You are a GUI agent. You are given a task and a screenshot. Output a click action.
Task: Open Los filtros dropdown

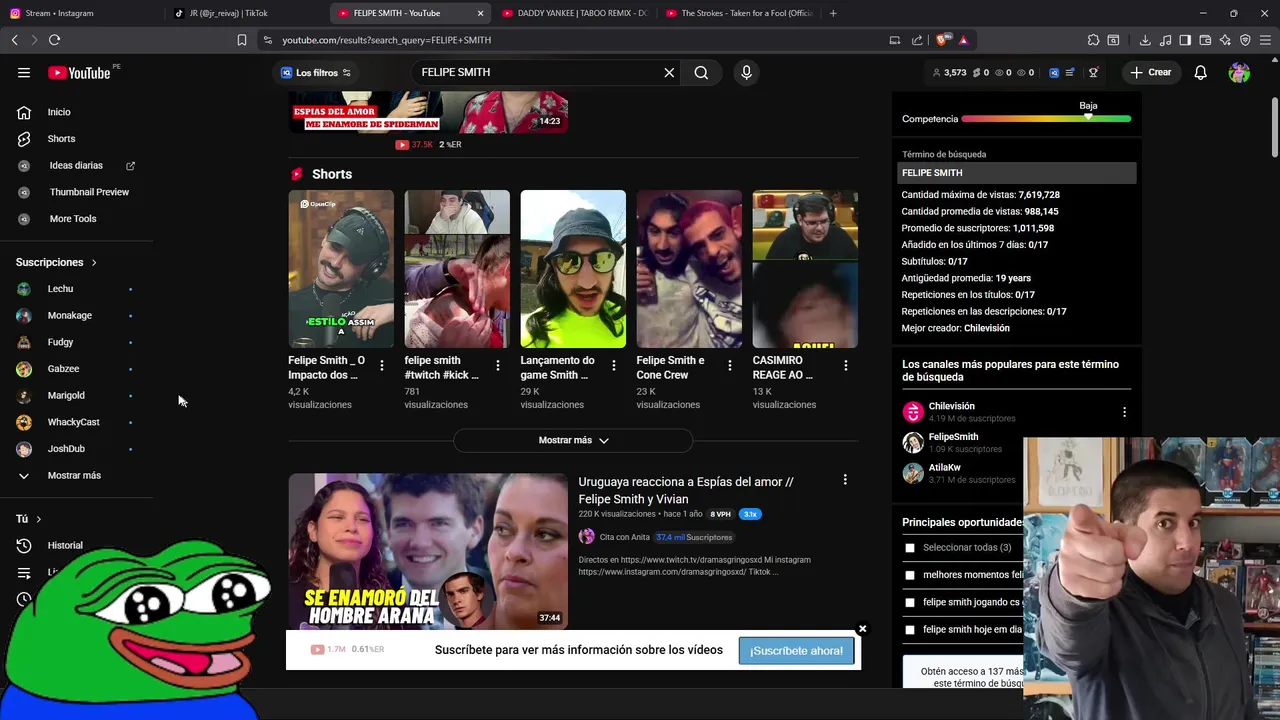(316, 72)
